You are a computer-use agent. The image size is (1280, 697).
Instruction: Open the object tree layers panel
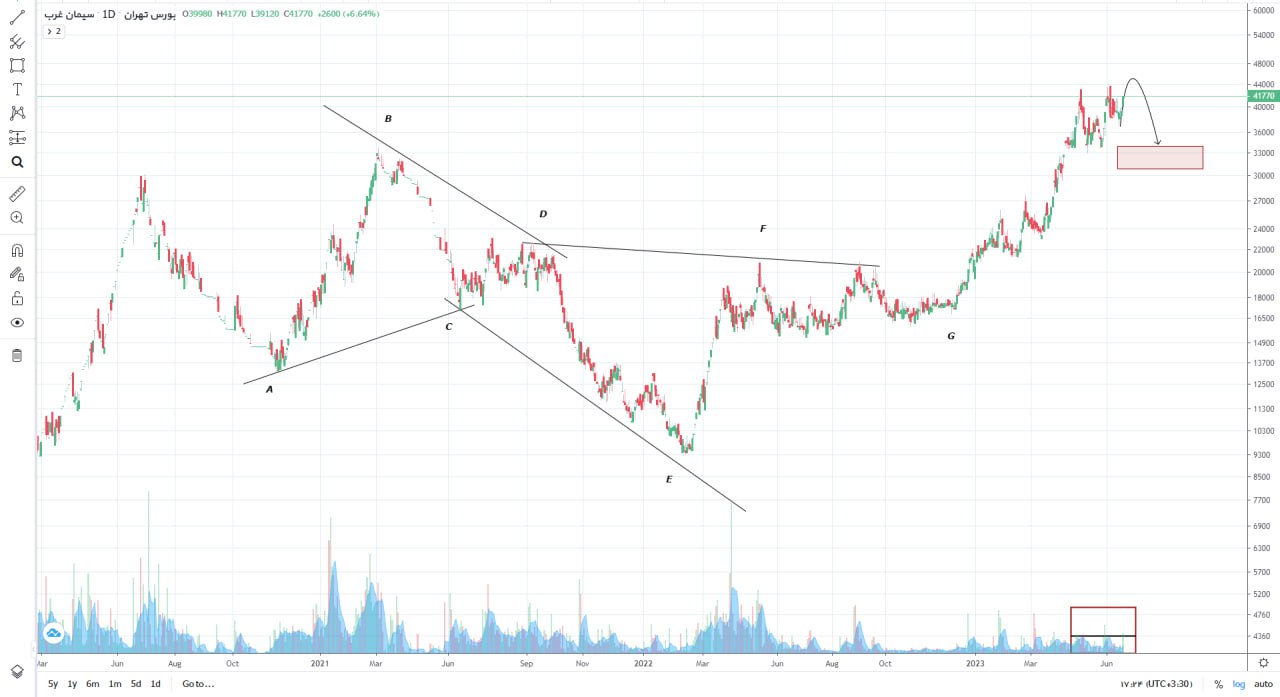[17, 671]
